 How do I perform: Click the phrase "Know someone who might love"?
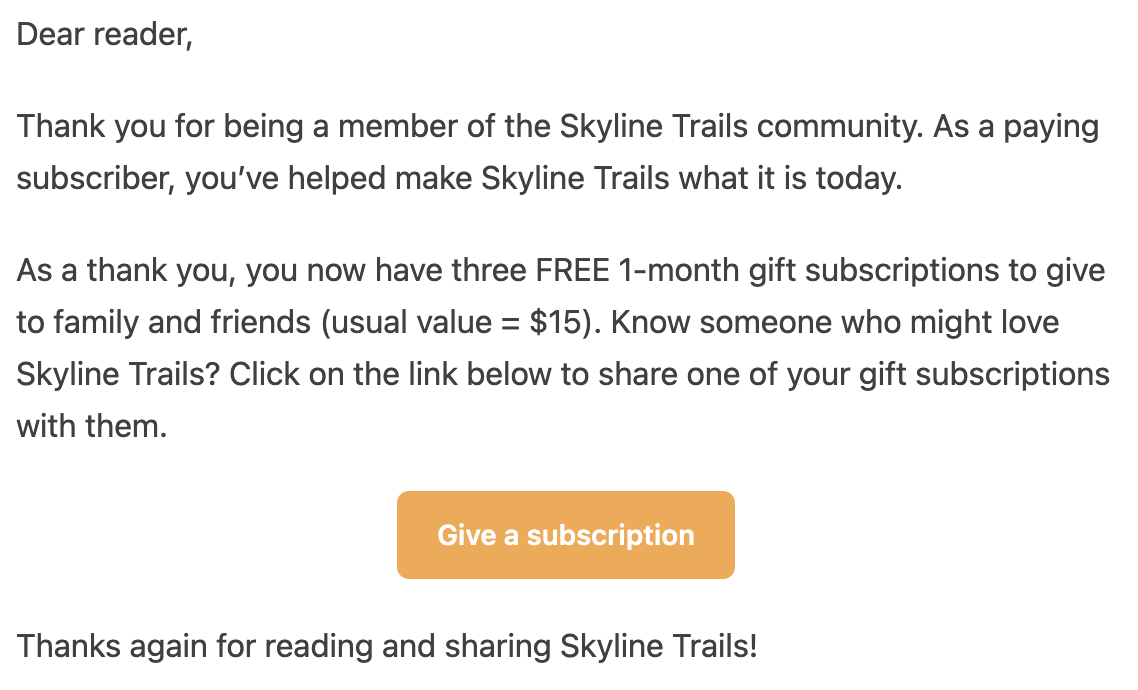click(835, 322)
